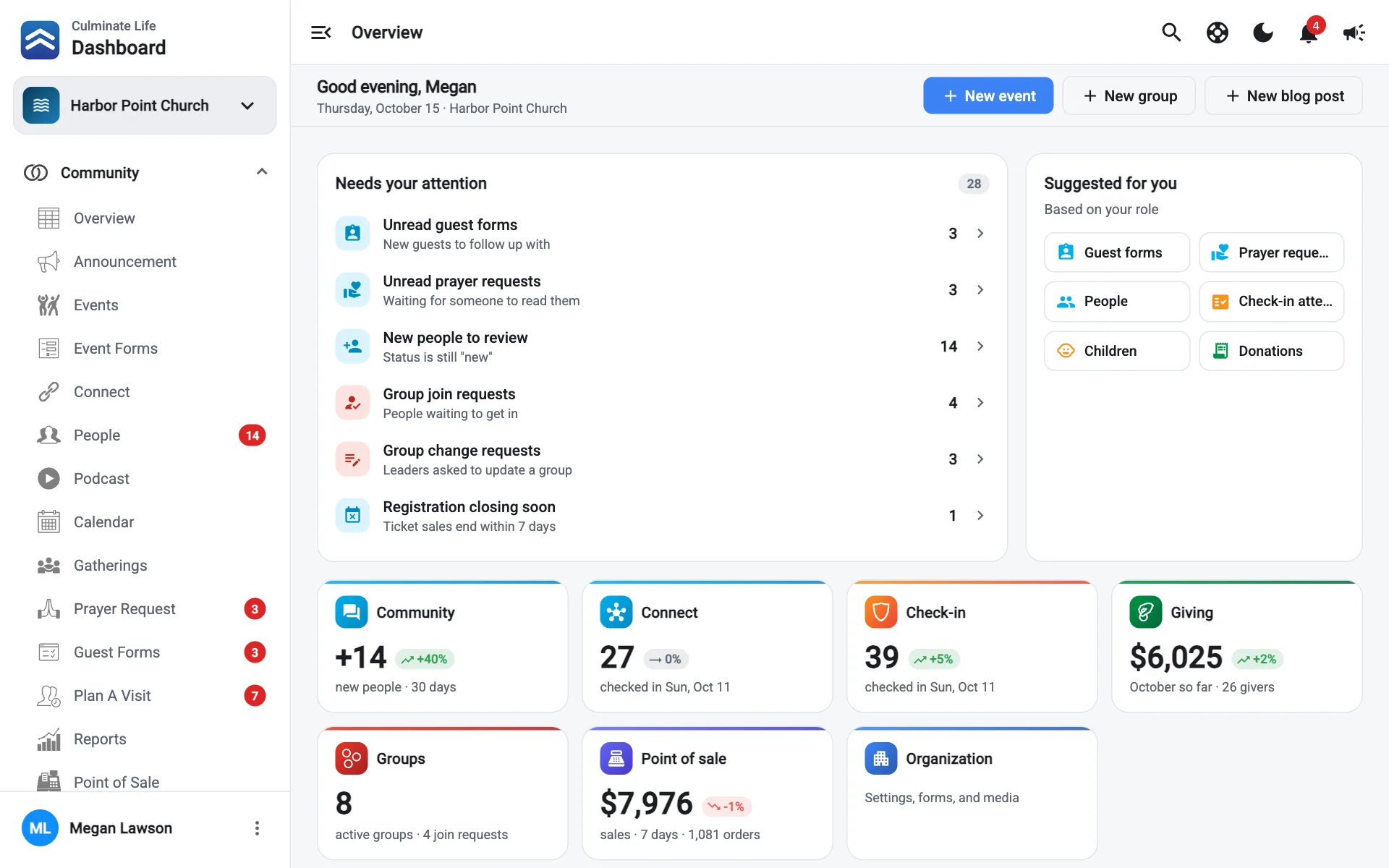1389x868 pixels.
Task: Create a New event
Action: [x=988, y=95]
